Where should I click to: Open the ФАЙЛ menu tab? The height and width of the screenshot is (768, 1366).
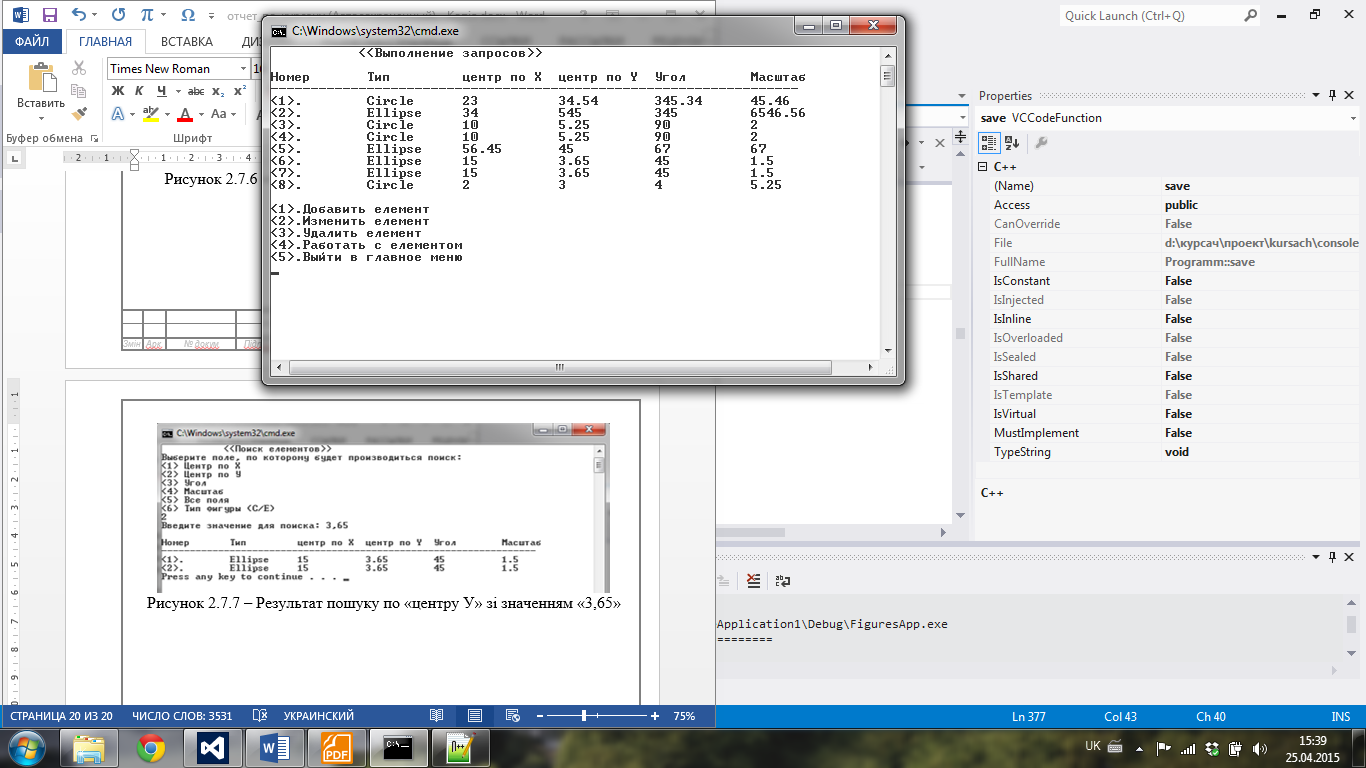click(x=32, y=42)
